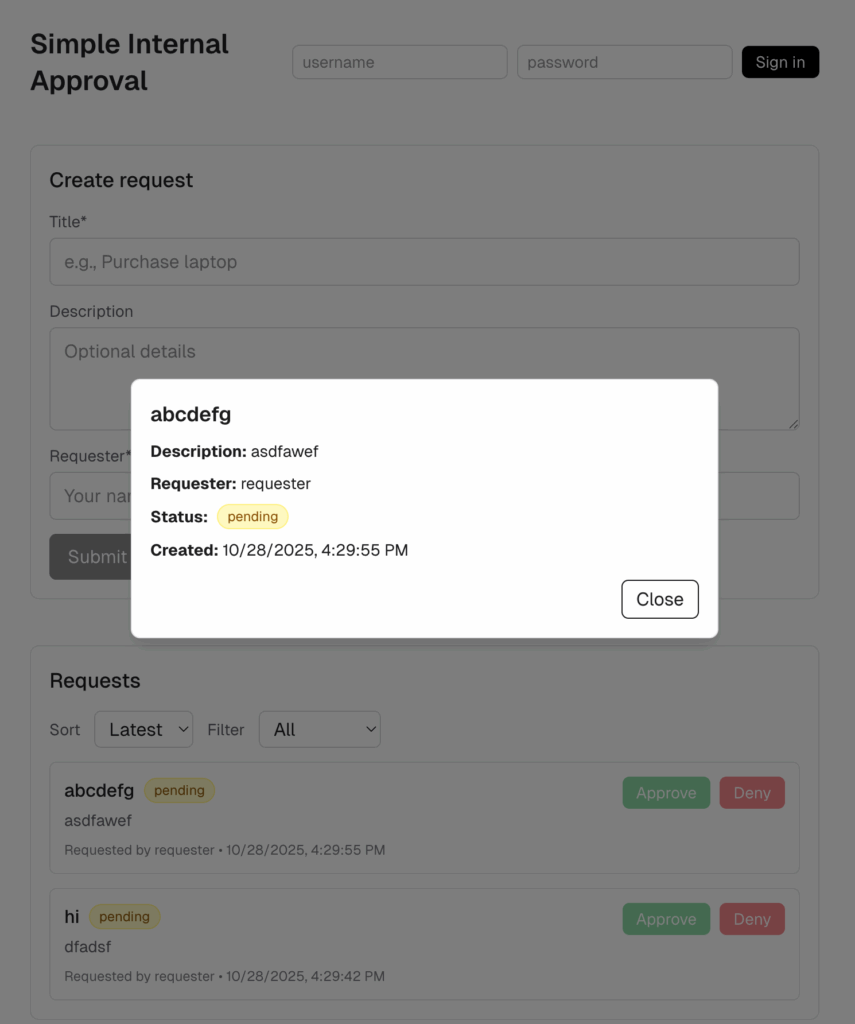Select the Title input field
Image resolution: width=855 pixels, height=1024 pixels.
(424, 262)
